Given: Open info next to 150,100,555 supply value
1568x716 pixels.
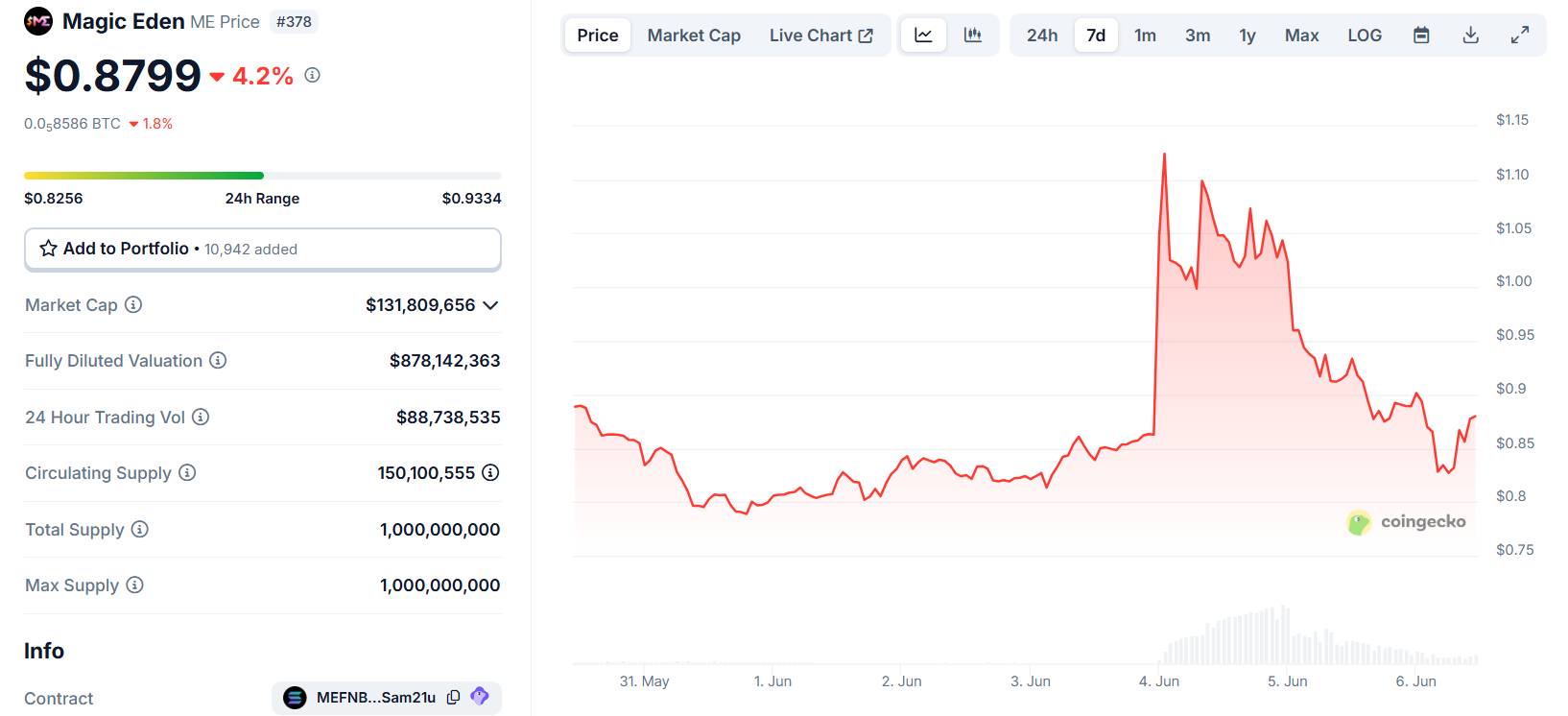Looking at the screenshot, I should pyautogui.click(x=490, y=473).
